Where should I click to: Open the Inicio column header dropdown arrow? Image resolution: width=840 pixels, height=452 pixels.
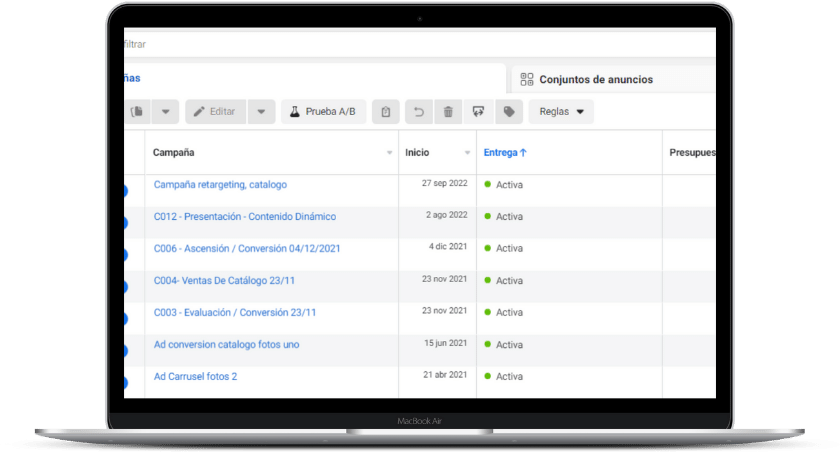467,153
